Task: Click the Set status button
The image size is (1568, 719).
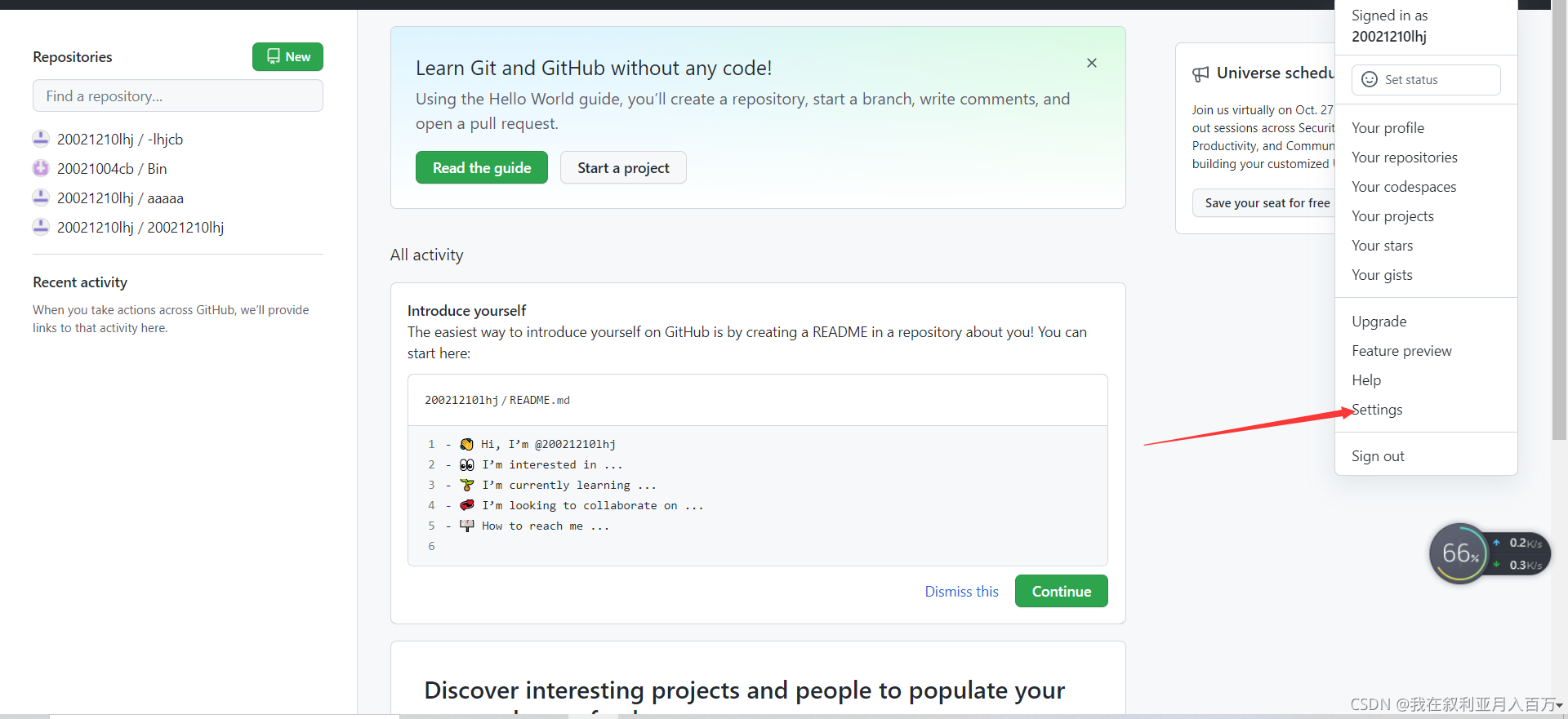Action: pyautogui.click(x=1426, y=80)
